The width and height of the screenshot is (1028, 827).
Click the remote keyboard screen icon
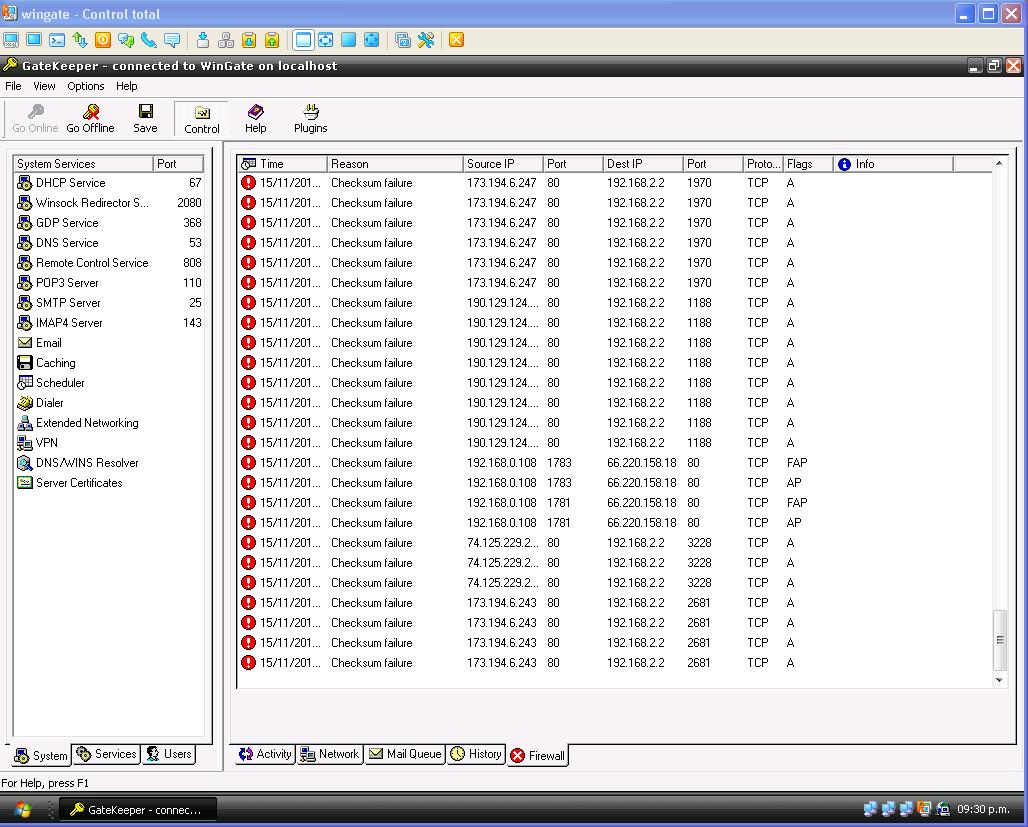tap(11, 40)
